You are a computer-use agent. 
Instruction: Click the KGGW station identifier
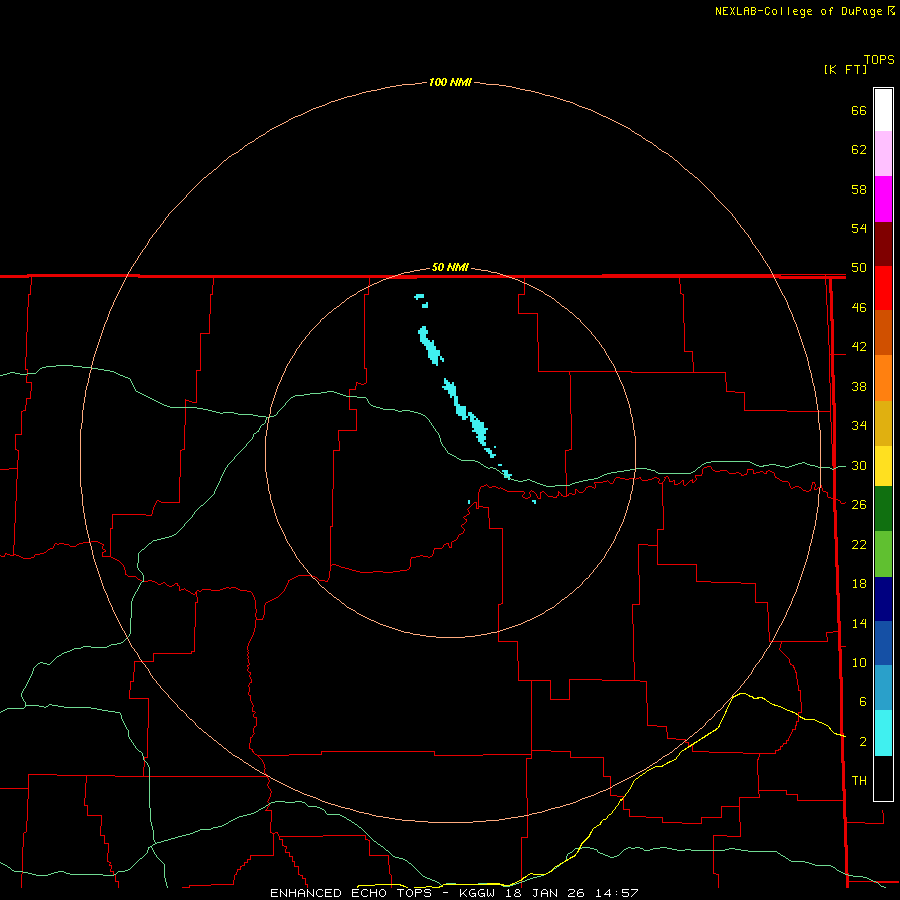point(477,893)
